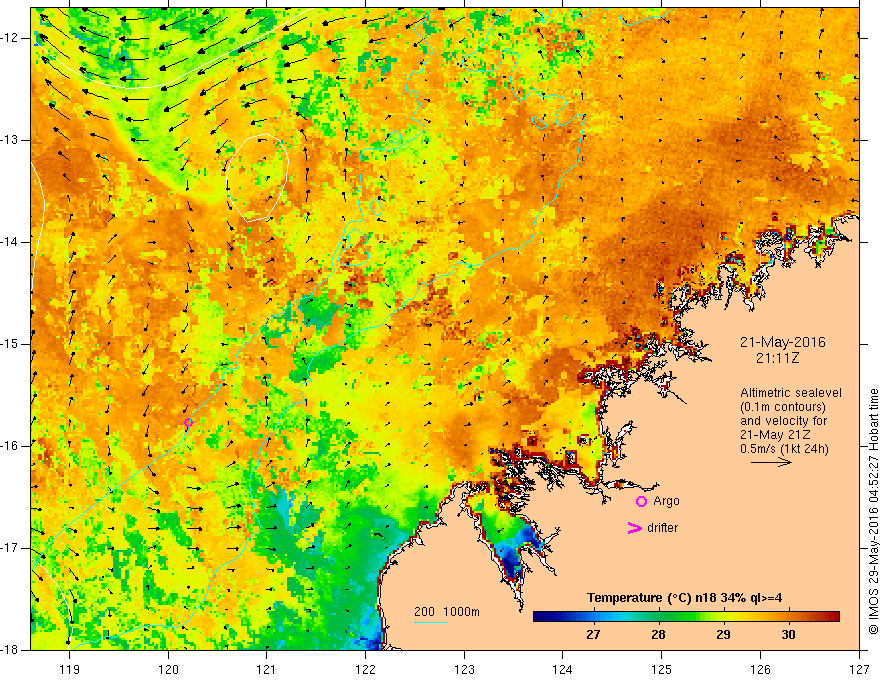Click the '21-May-2016' date label
Screen dimensions: 880x680
click(782, 342)
